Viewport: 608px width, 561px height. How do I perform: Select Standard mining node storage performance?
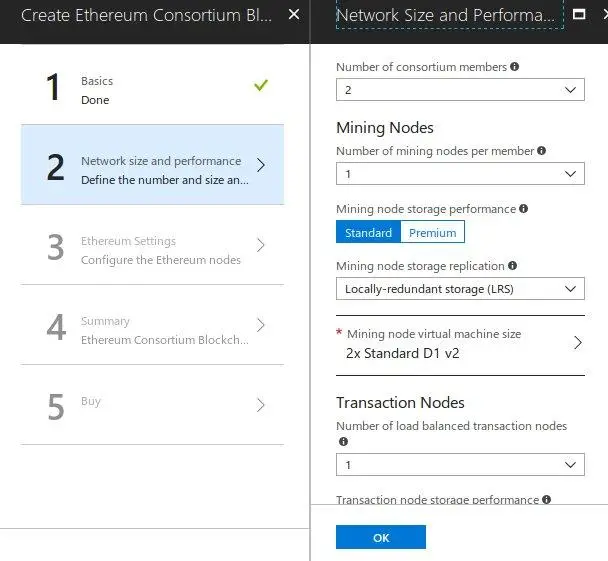[368, 232]
